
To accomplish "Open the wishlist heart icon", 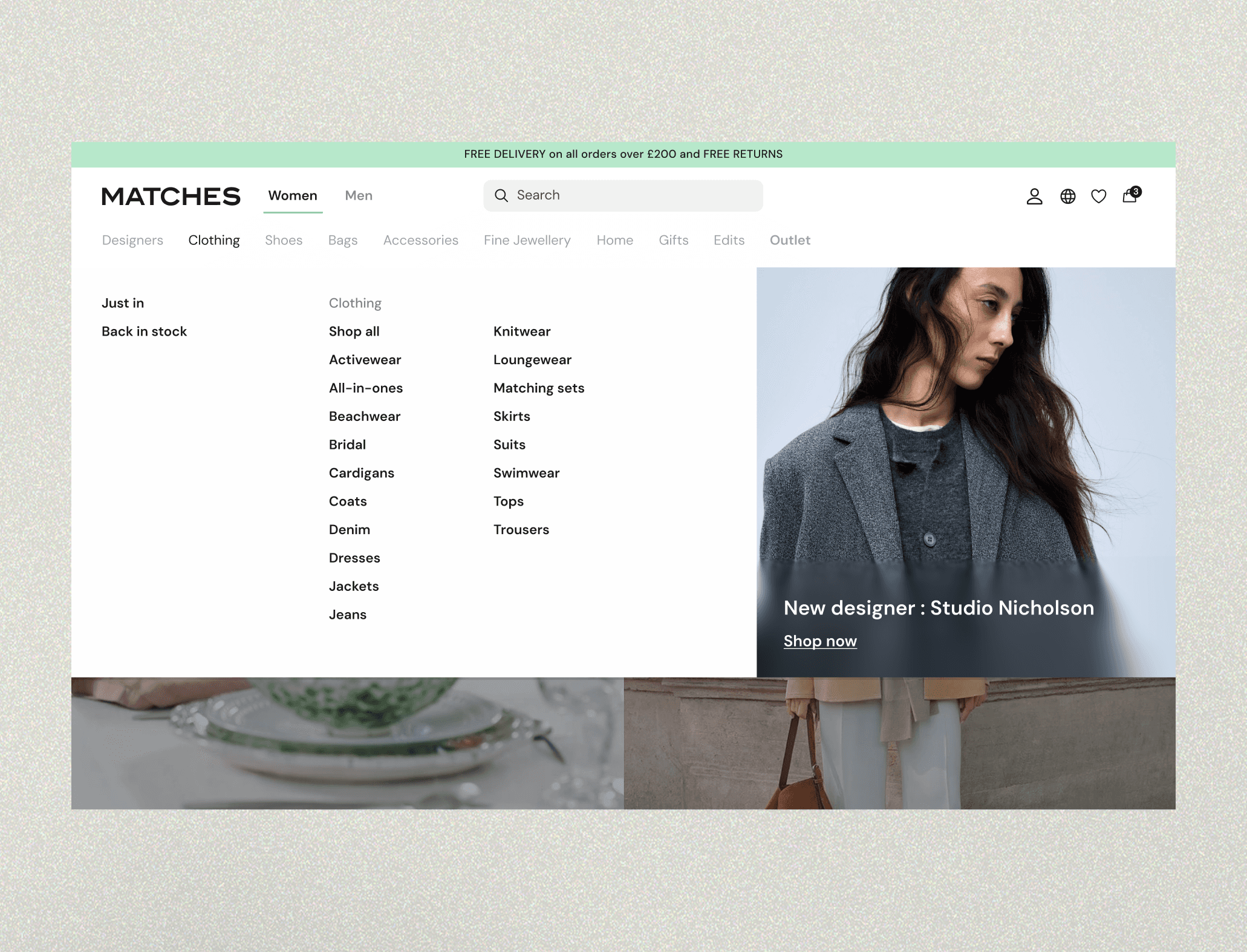I will coord(1099,197).
